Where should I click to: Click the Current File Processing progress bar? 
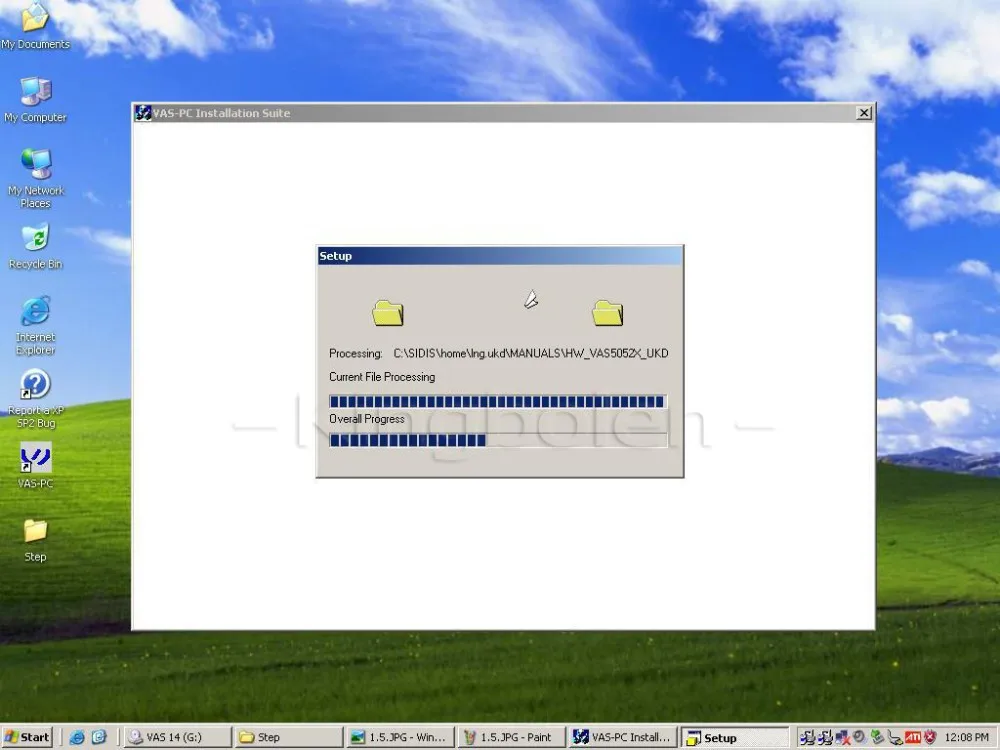point(498,401)
